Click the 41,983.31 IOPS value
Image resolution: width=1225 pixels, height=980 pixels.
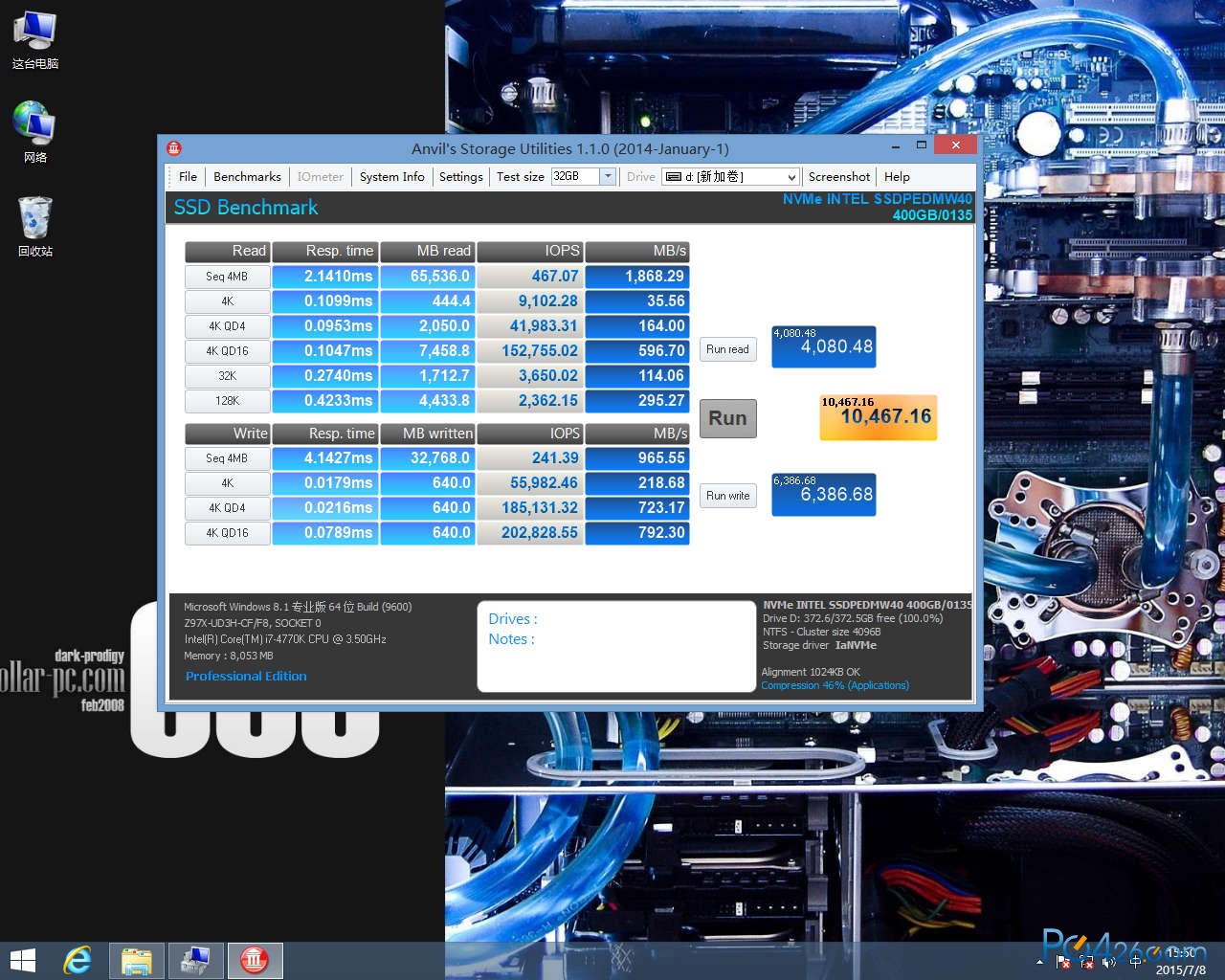(x=530, y=326)
